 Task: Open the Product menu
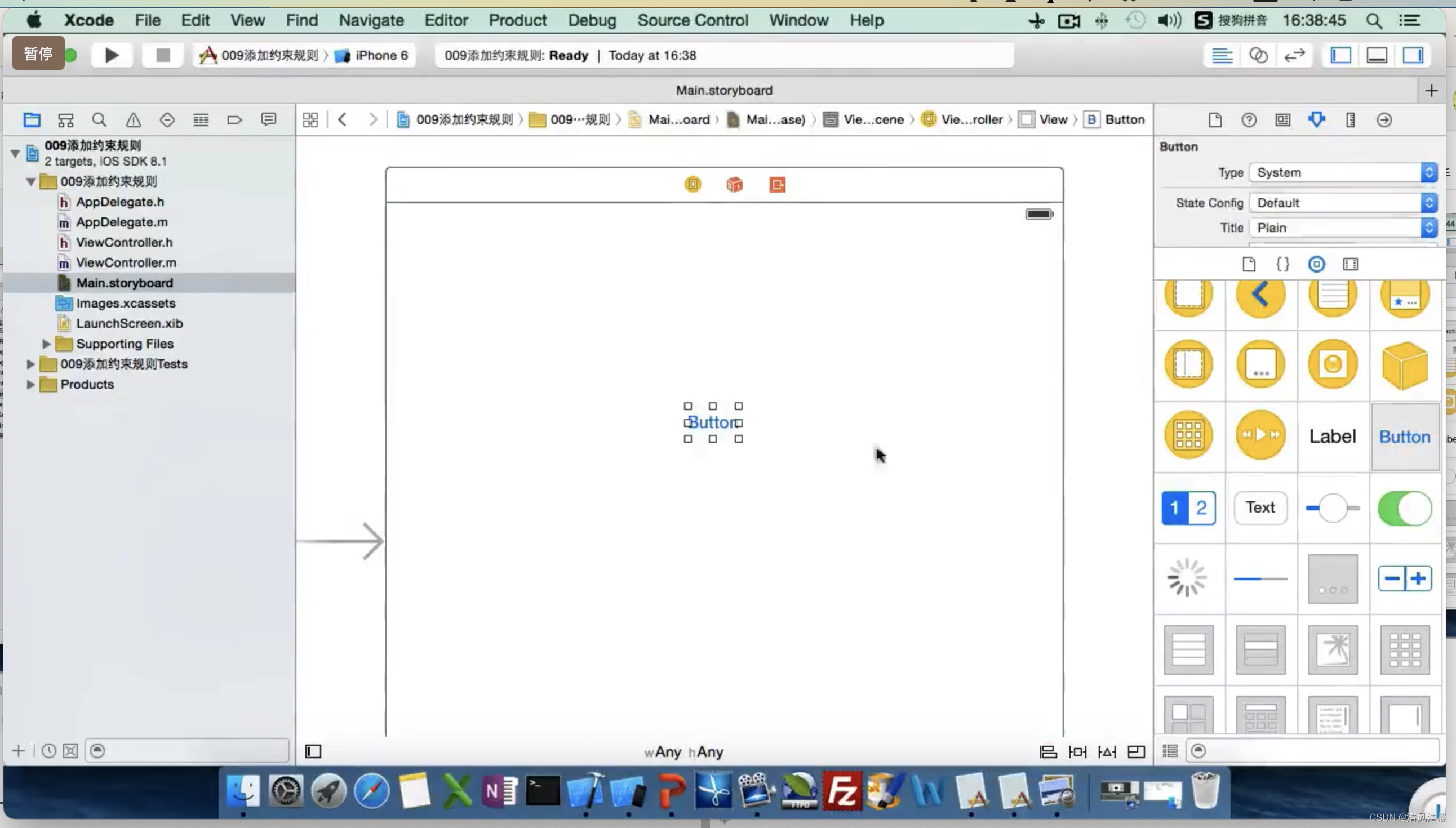(x=517, y=20)
